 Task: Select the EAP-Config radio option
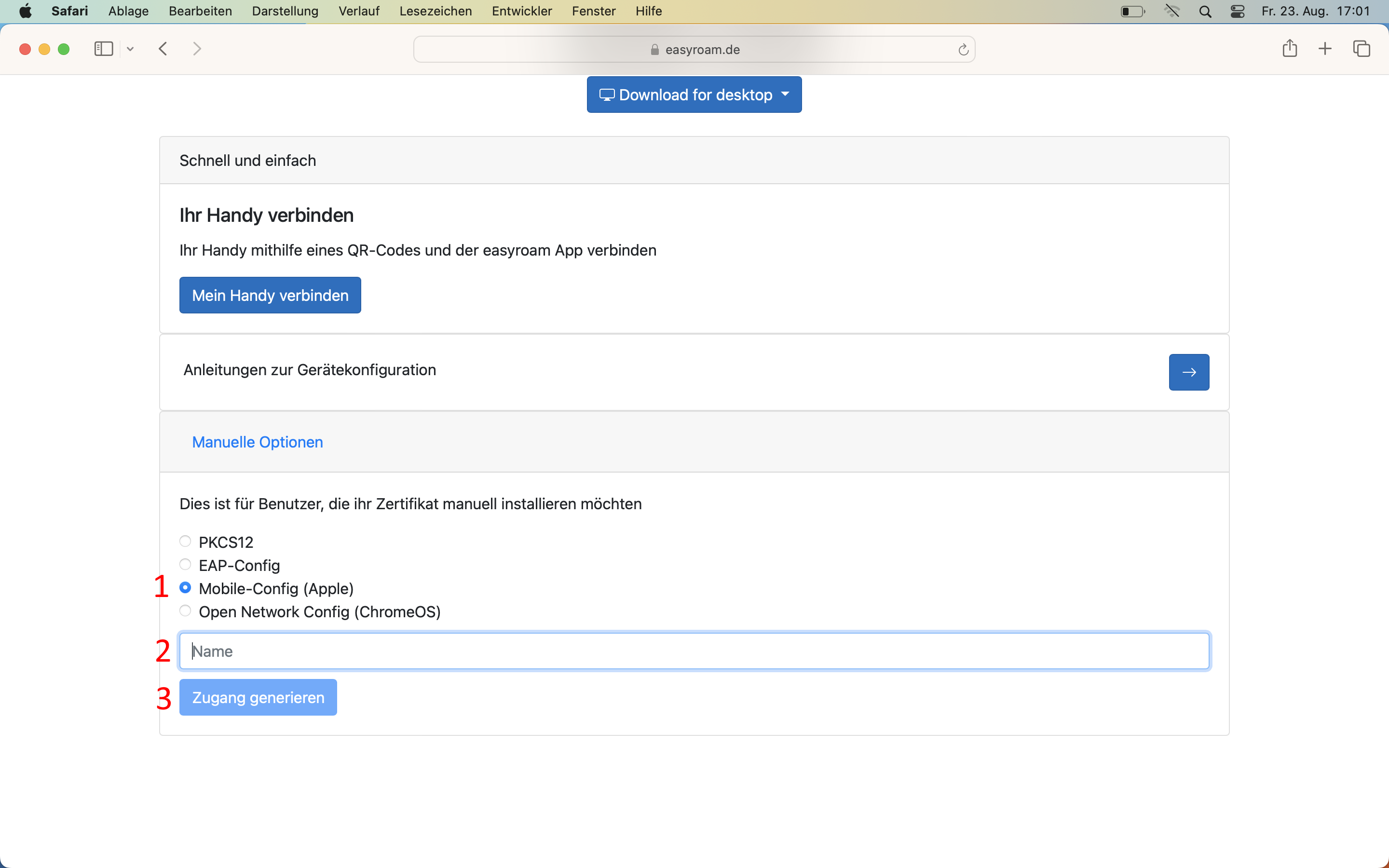tap(185, 564)
